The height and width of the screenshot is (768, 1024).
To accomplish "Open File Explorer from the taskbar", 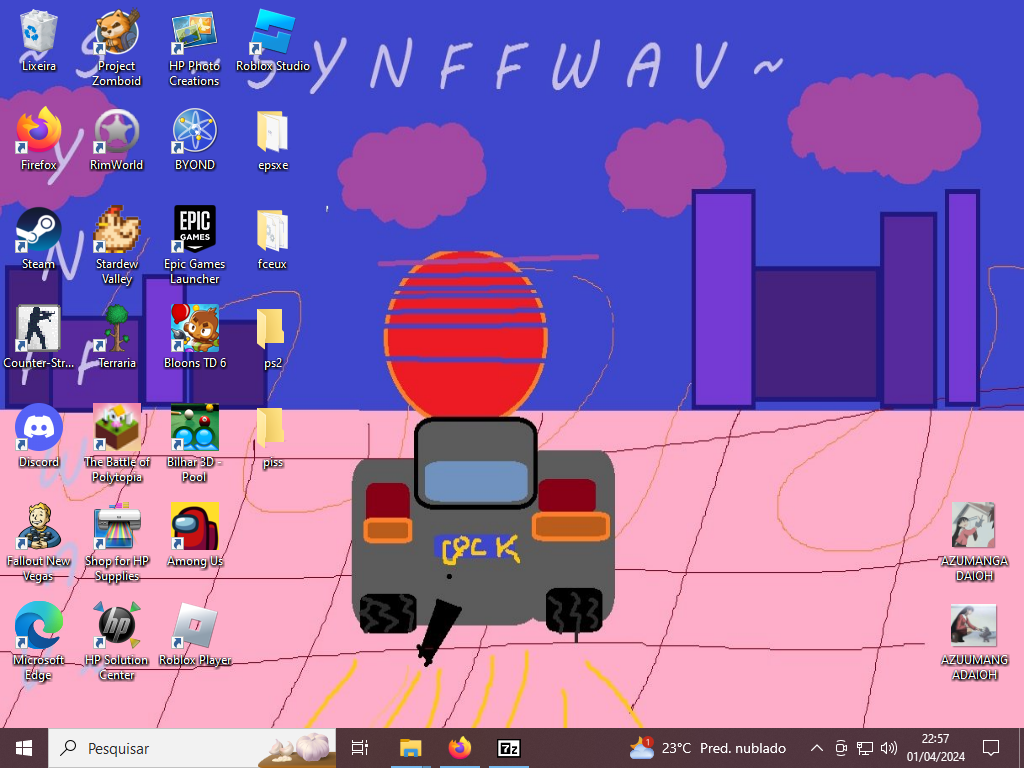I will 411,748.
